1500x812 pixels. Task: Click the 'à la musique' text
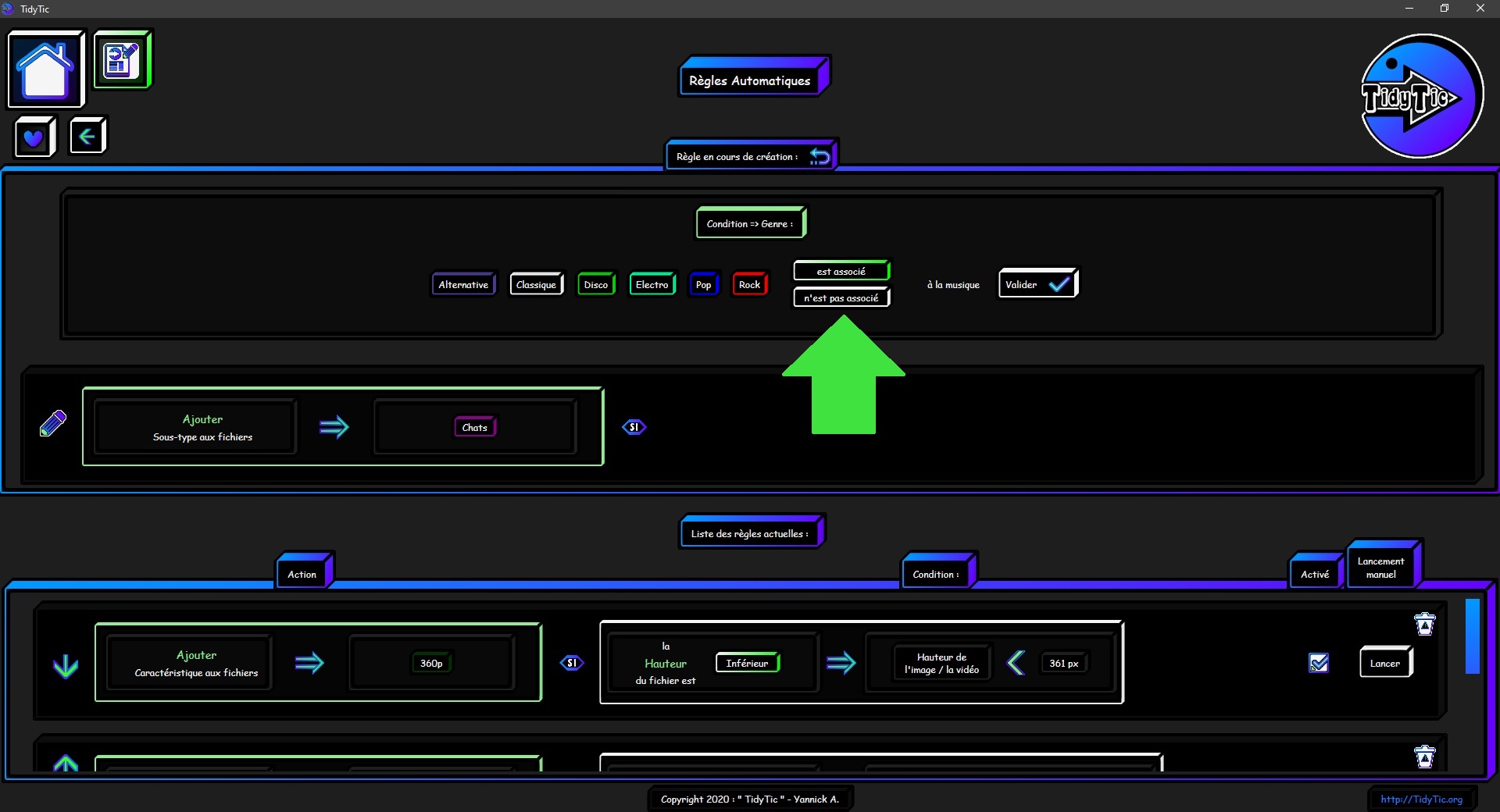(x=953, y=285)
